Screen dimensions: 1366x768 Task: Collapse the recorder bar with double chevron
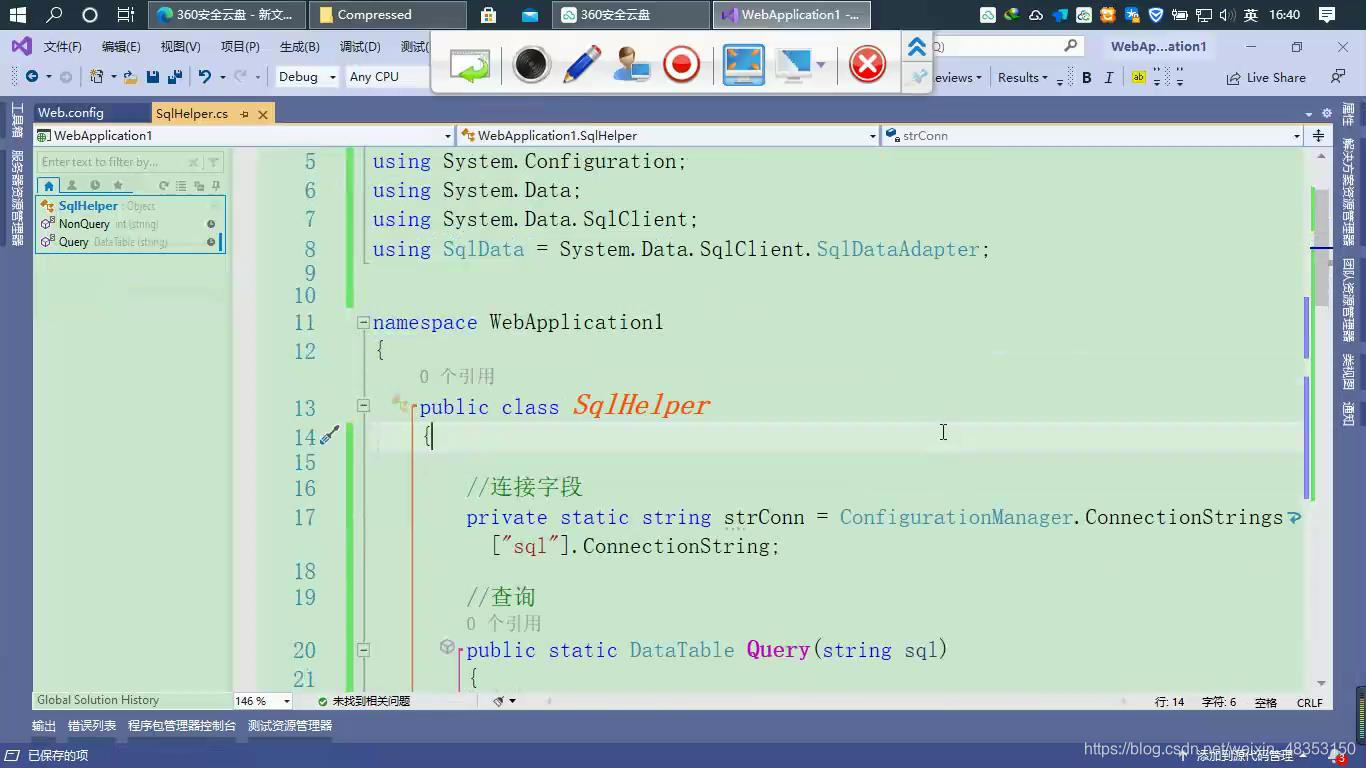point(916,47)
